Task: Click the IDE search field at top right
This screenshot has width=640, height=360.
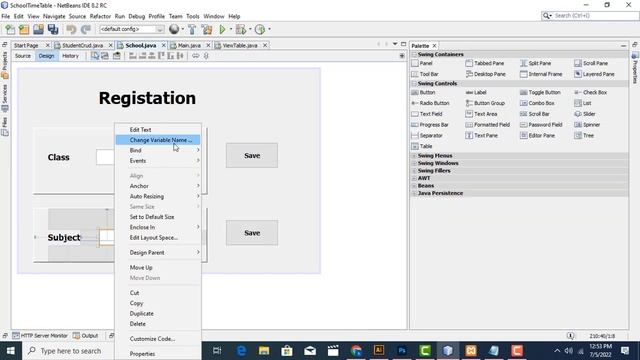Action: [x=590, y=16]
